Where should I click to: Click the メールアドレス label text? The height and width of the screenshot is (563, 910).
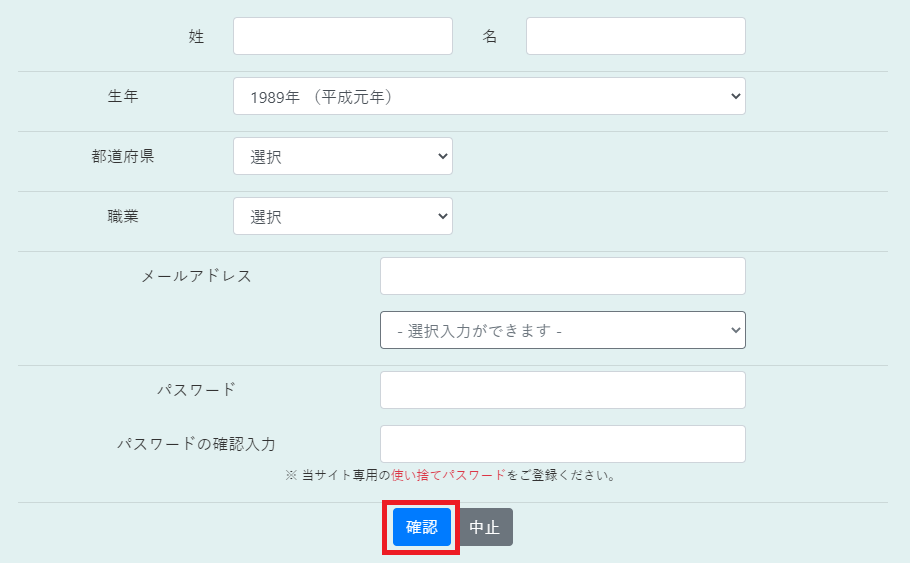197,276
